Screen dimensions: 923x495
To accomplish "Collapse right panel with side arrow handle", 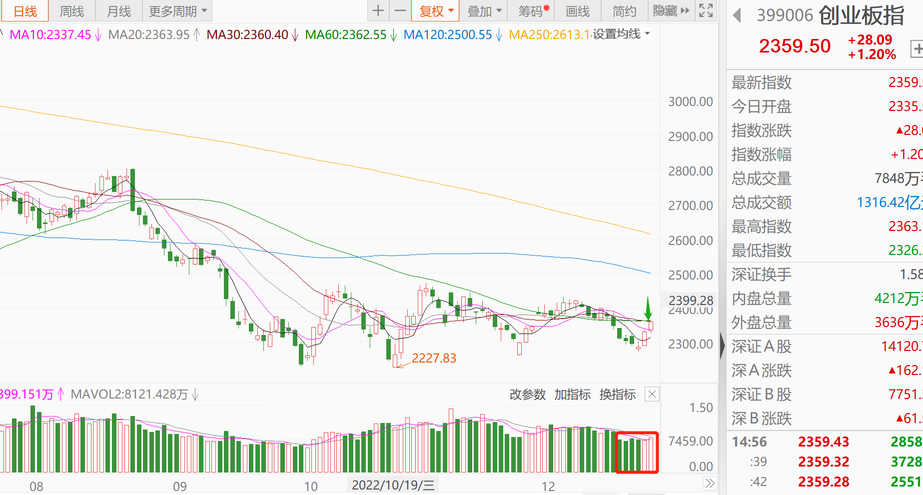I will (722, 345).
